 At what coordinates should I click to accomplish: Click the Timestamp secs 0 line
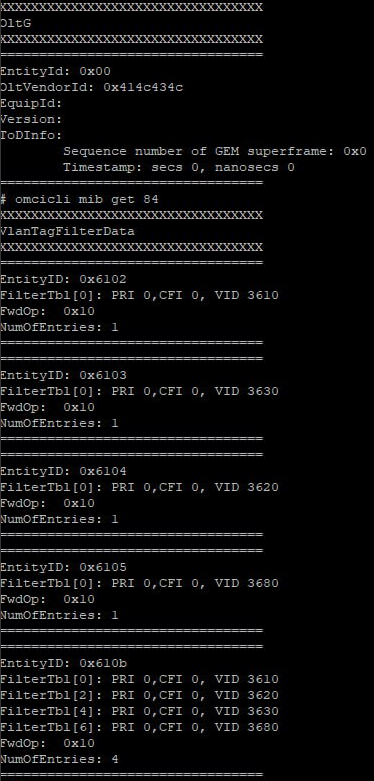(179, 167)
